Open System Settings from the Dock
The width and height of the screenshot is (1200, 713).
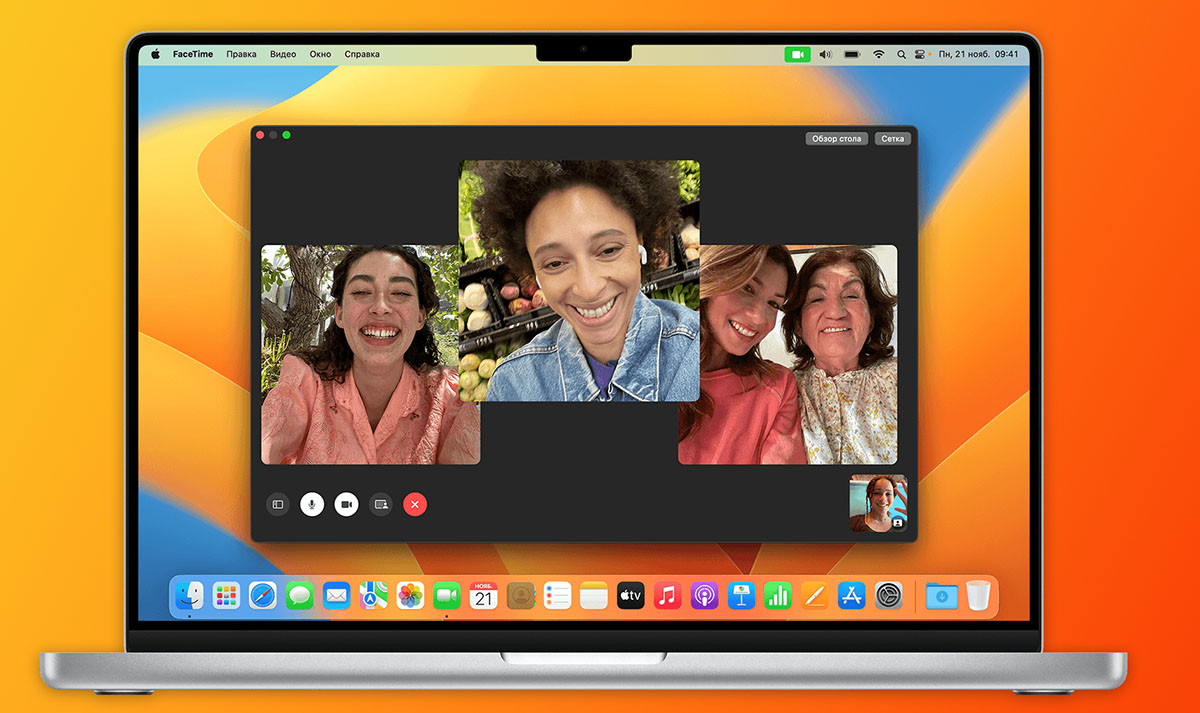[x=889, y=596]
